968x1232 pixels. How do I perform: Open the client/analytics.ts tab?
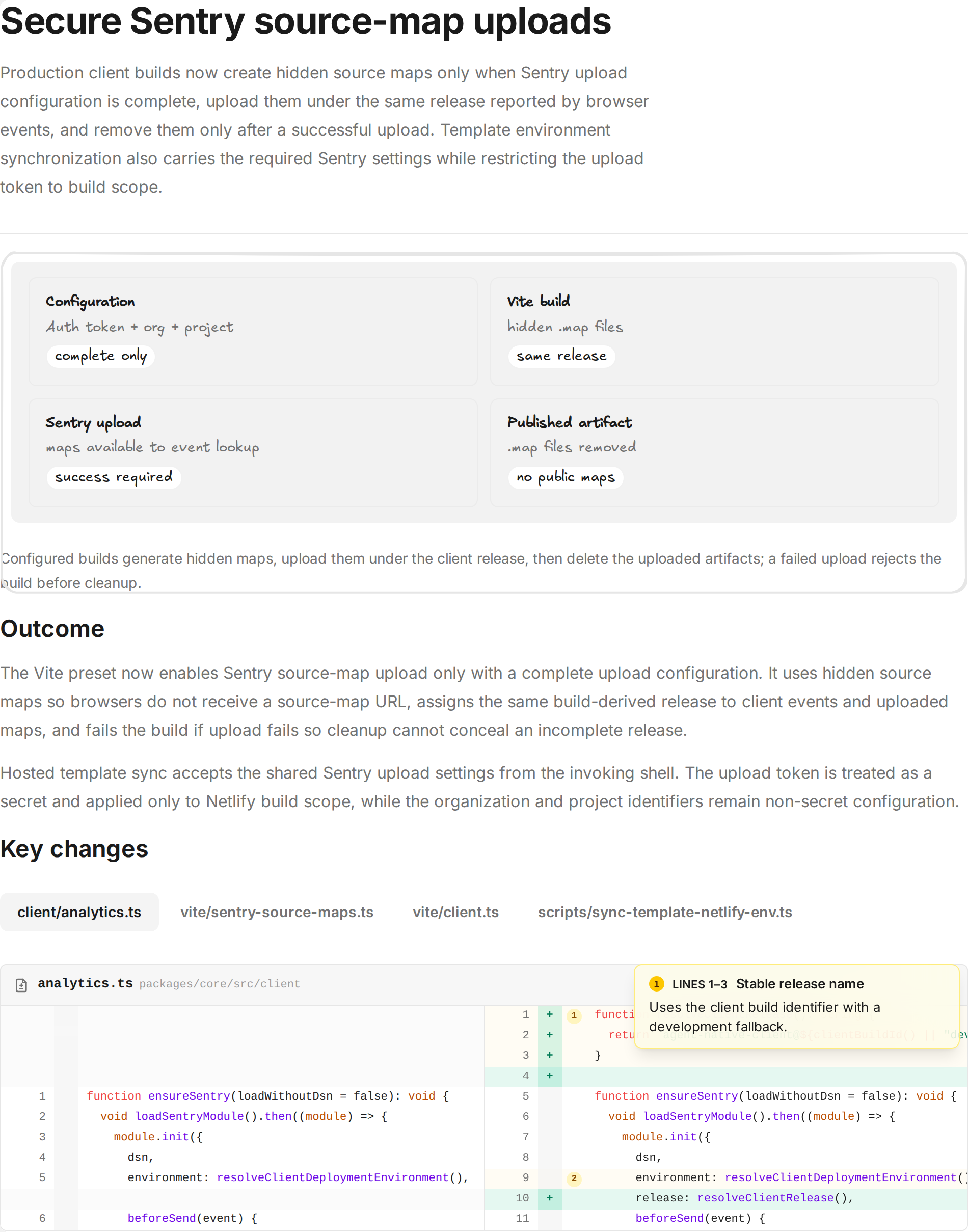point(79,912)
